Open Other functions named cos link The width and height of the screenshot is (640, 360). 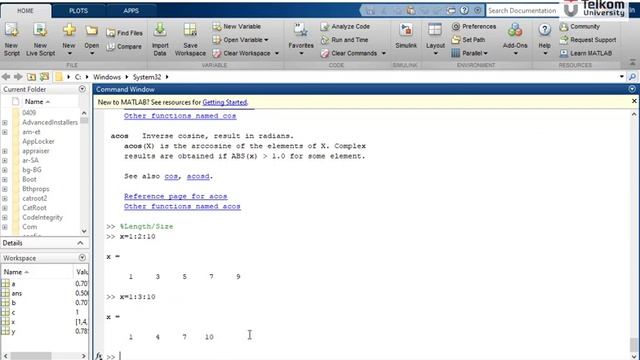point(180,116)
